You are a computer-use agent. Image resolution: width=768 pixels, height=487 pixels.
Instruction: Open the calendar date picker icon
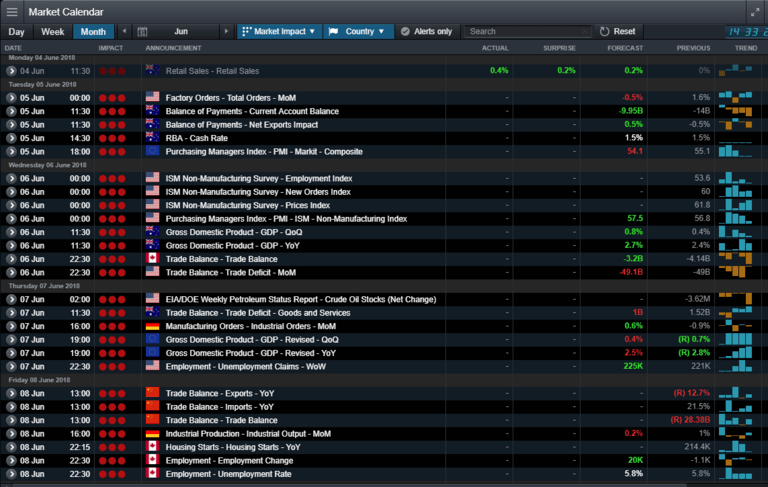[143, 31]
